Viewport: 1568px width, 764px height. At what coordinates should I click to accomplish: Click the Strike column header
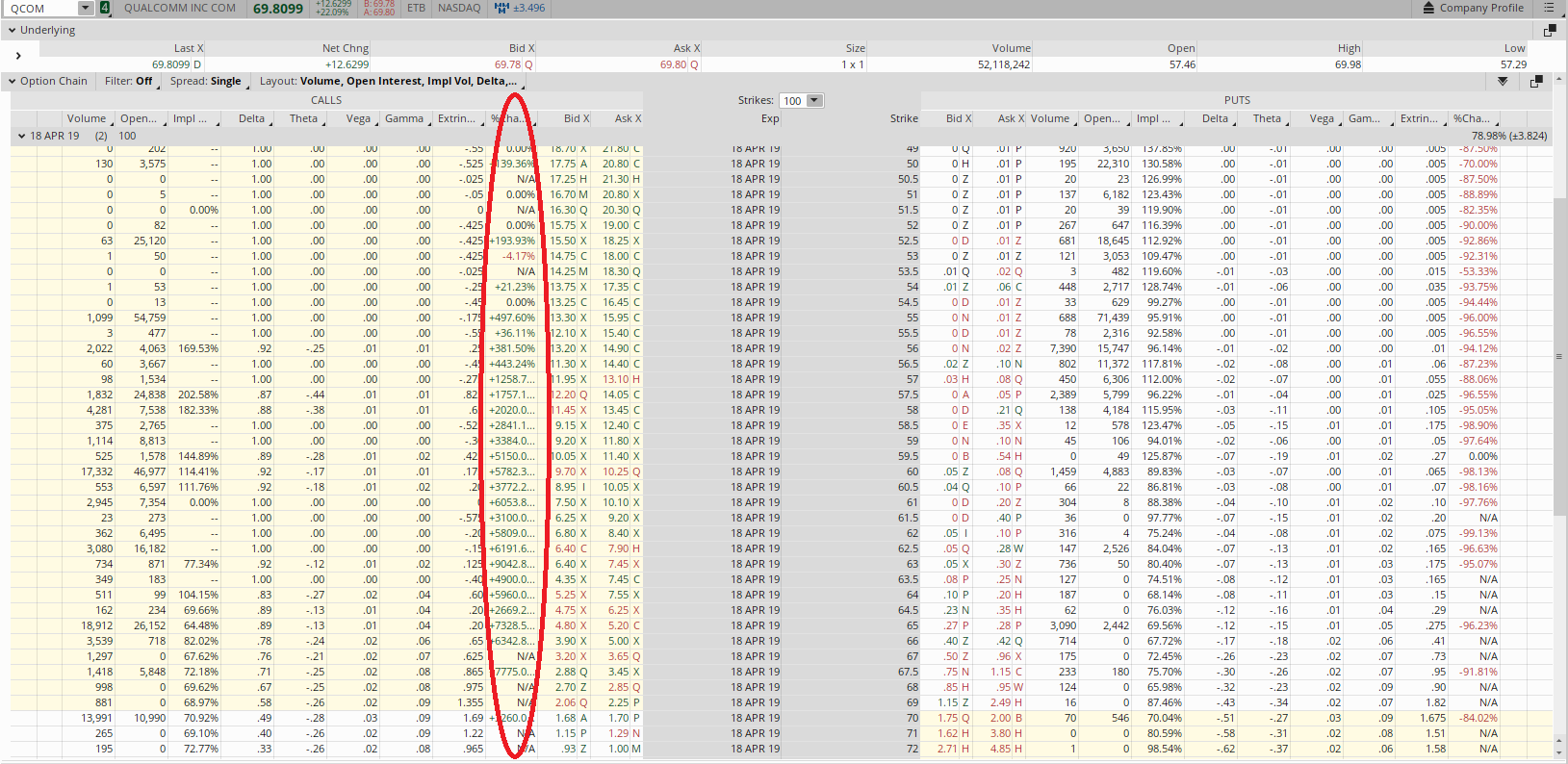click(904, 118)
